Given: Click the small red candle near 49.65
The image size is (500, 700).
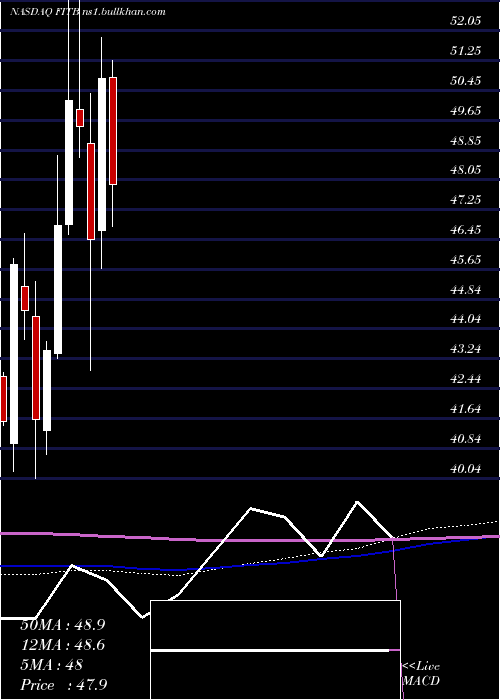Looking at the screenshot, I should click(x=80, y=118).
